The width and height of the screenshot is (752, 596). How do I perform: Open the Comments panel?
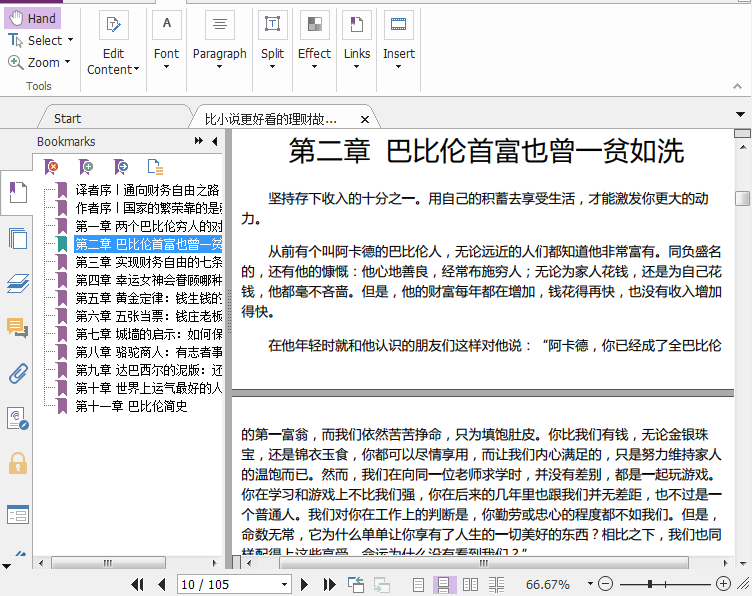point(17,328)
